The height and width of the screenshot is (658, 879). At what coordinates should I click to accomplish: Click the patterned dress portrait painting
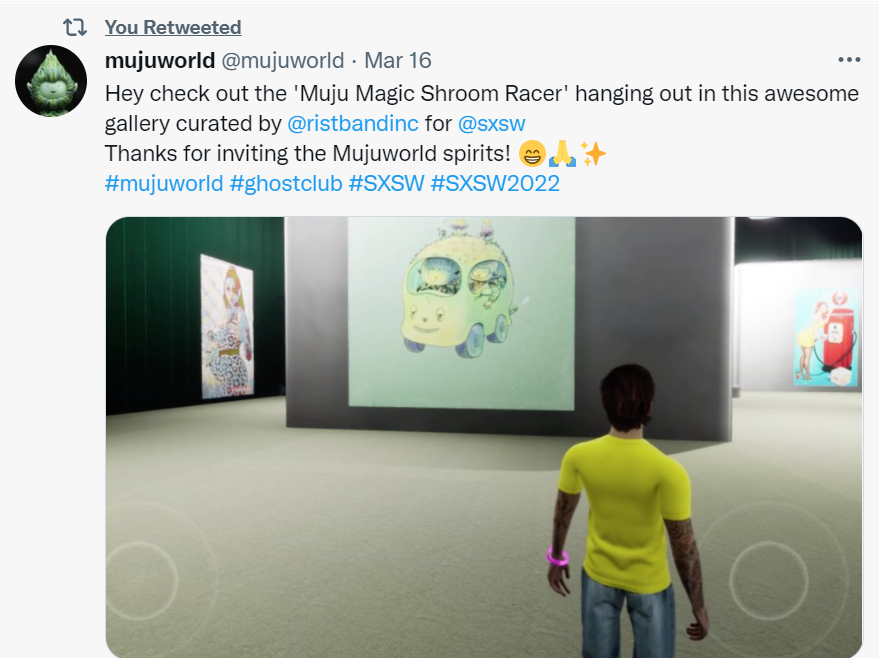228,327
